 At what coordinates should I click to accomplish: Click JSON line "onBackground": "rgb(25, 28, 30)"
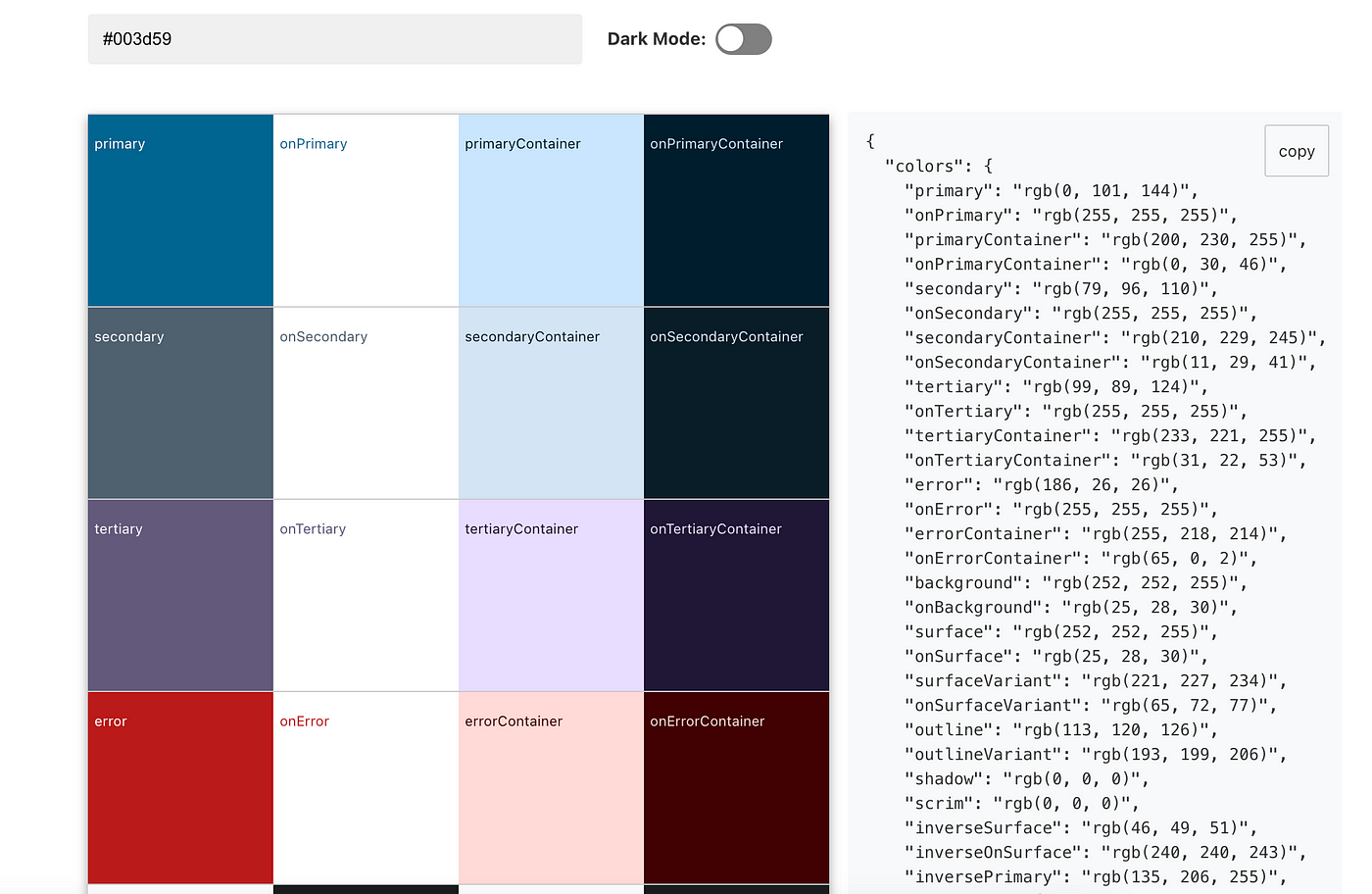[x=1071, y=607]
